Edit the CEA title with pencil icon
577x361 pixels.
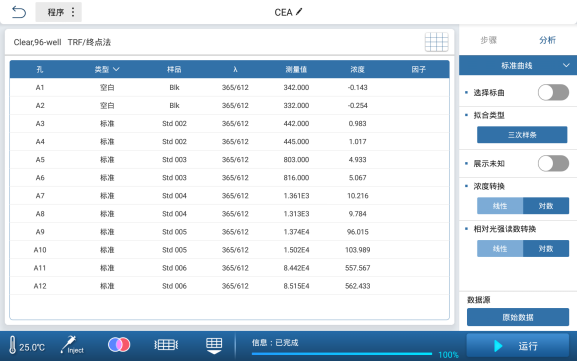point(288,12)
